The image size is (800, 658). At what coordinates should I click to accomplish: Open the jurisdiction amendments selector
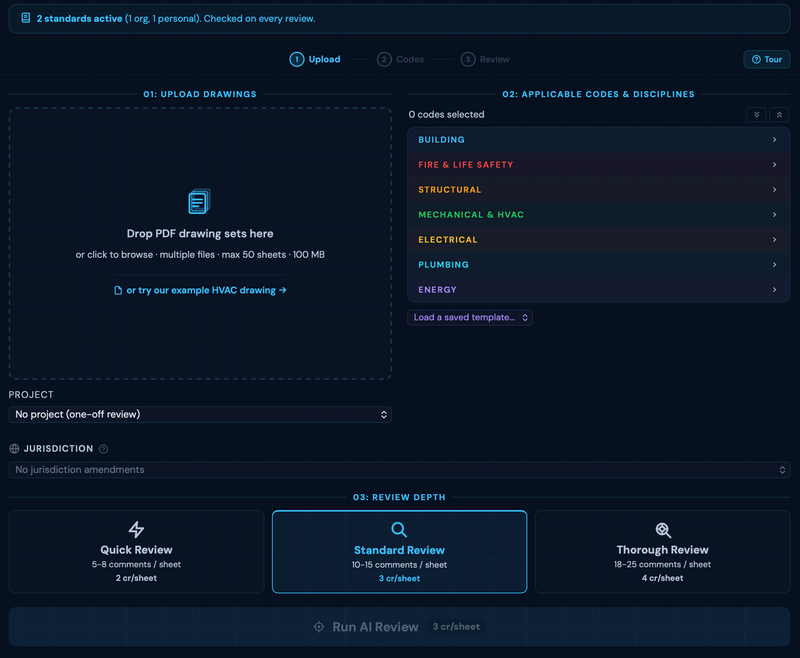tap(399, 470)
